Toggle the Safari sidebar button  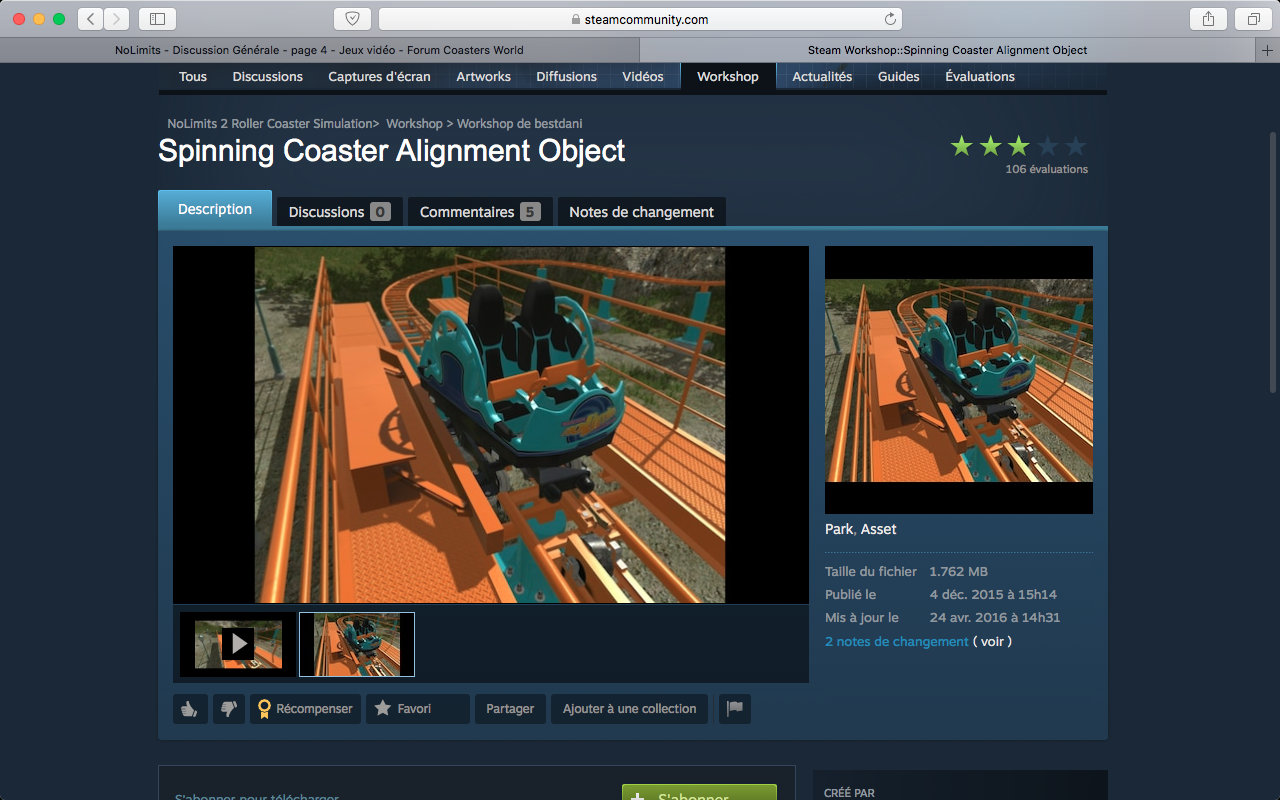coord(157,18)
